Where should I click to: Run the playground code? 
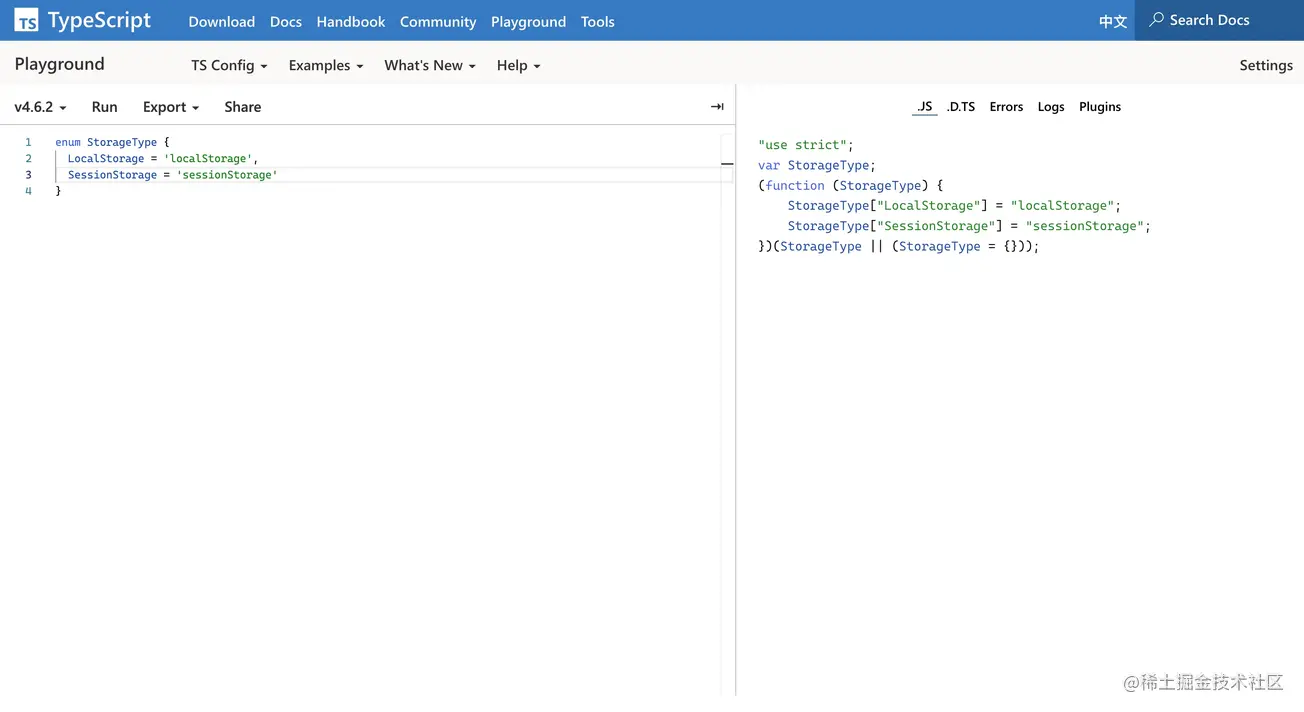coord(105,107)
